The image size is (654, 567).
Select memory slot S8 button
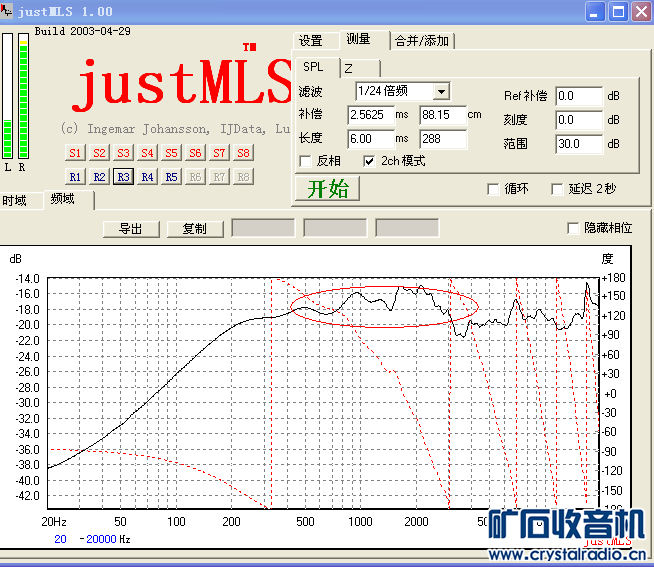tap(244, 153)
